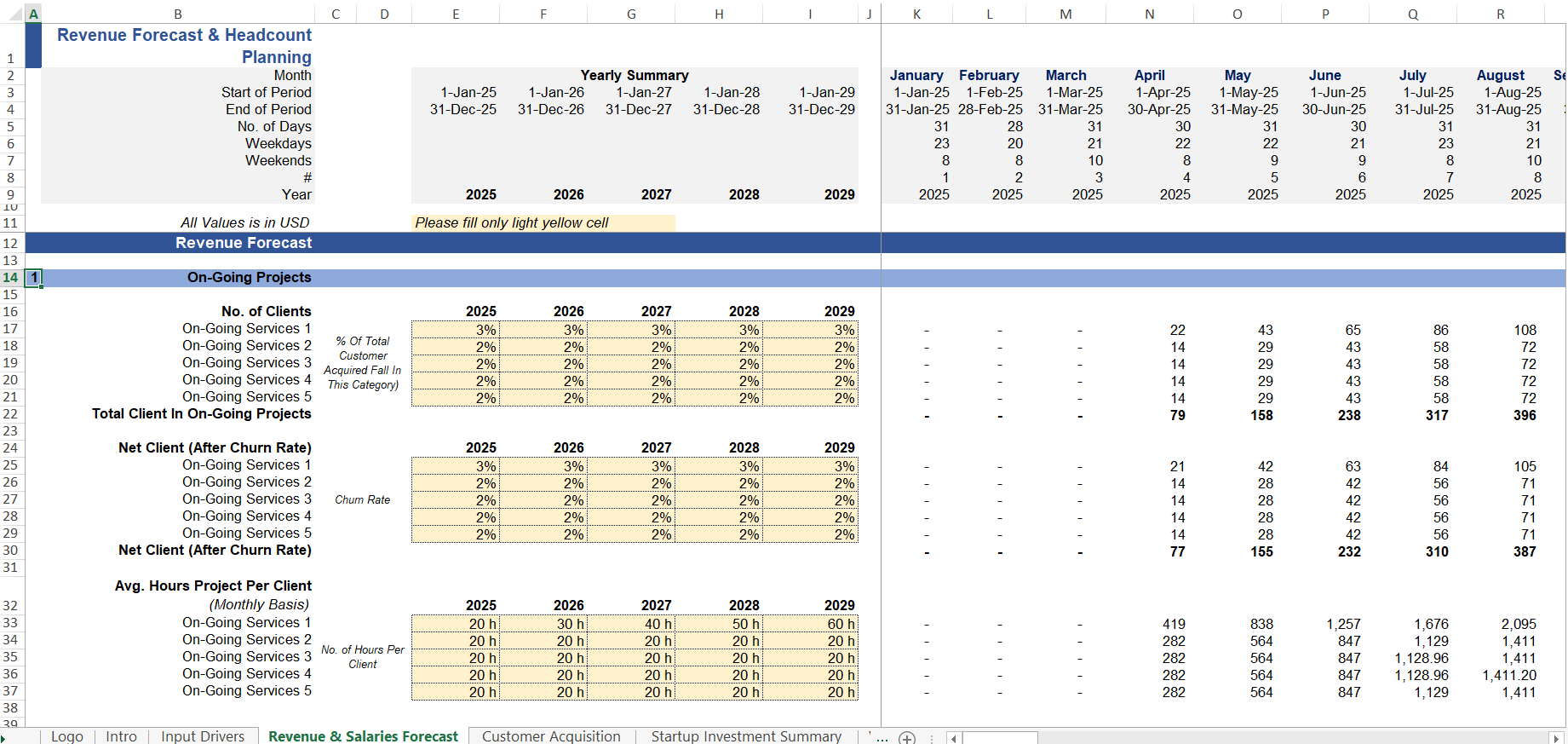1568x744 pixels.
Task: Open the Logo sheet tab
Action: pyautogui.click(x=67, y=736)
